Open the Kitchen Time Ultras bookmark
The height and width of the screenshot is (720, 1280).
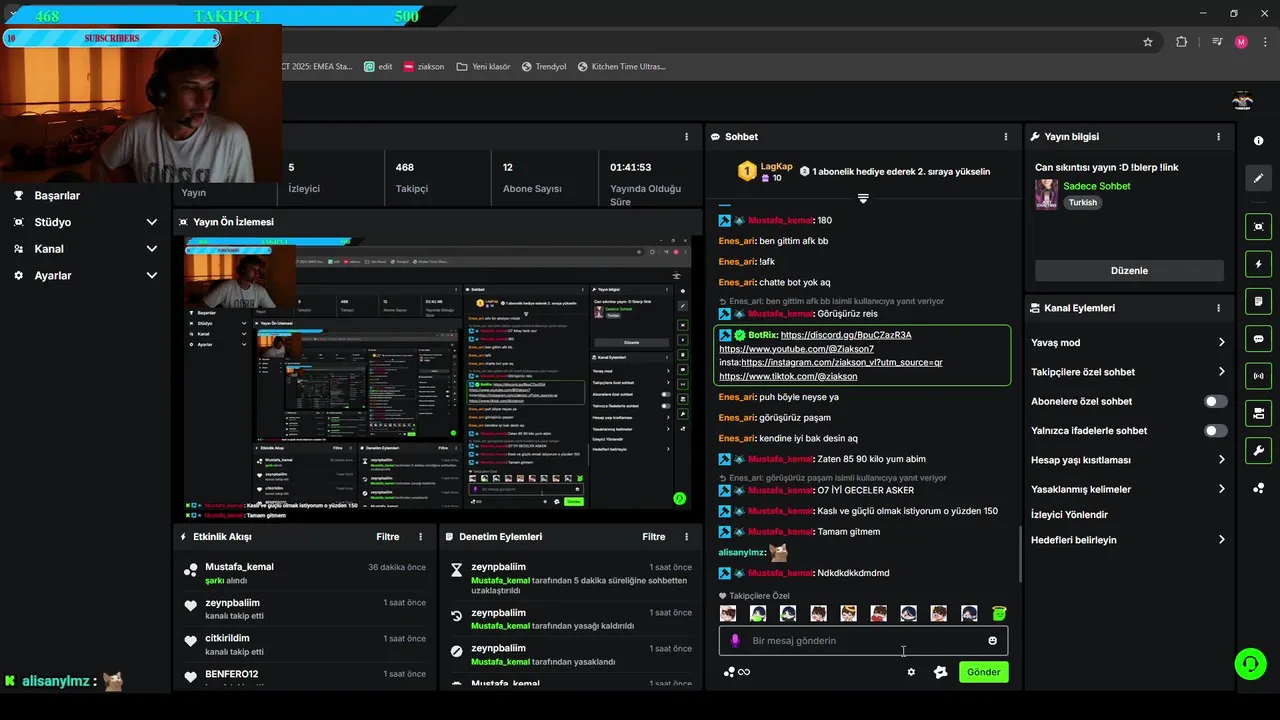(x=621, y=67)
